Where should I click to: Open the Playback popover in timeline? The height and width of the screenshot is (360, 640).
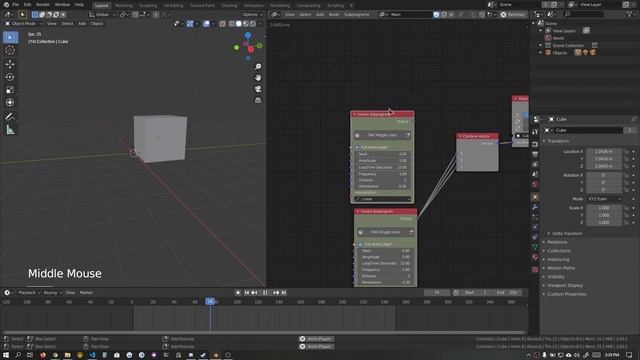coord(29,293)
